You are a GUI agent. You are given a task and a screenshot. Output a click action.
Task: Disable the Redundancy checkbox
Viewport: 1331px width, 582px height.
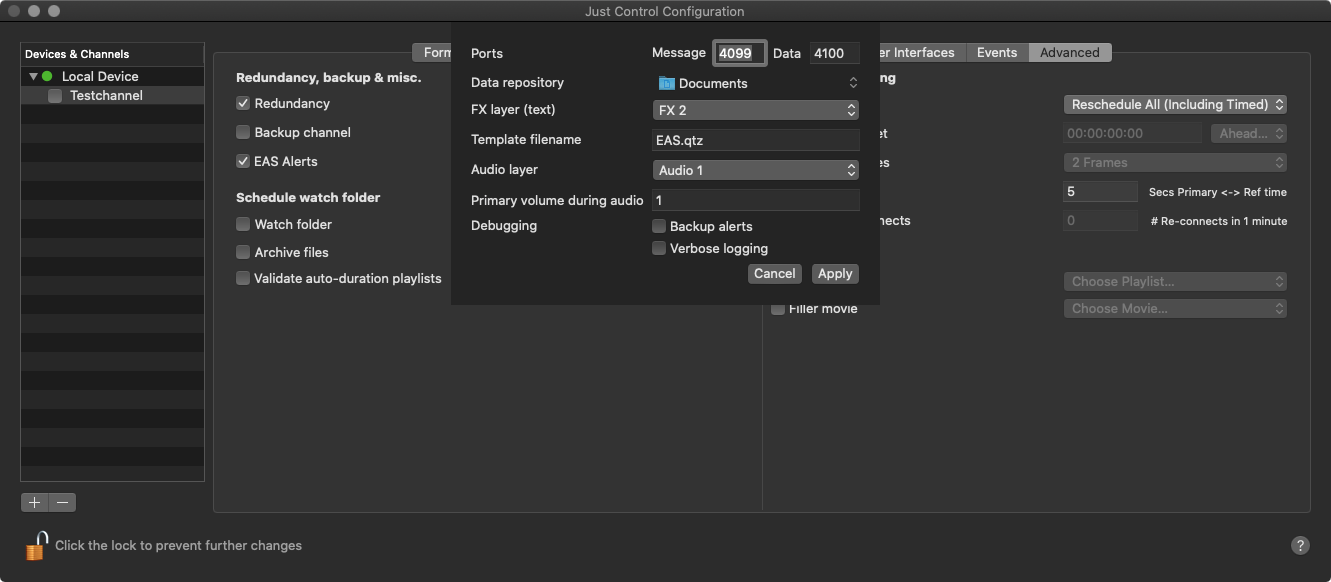(x=243, y=103)
